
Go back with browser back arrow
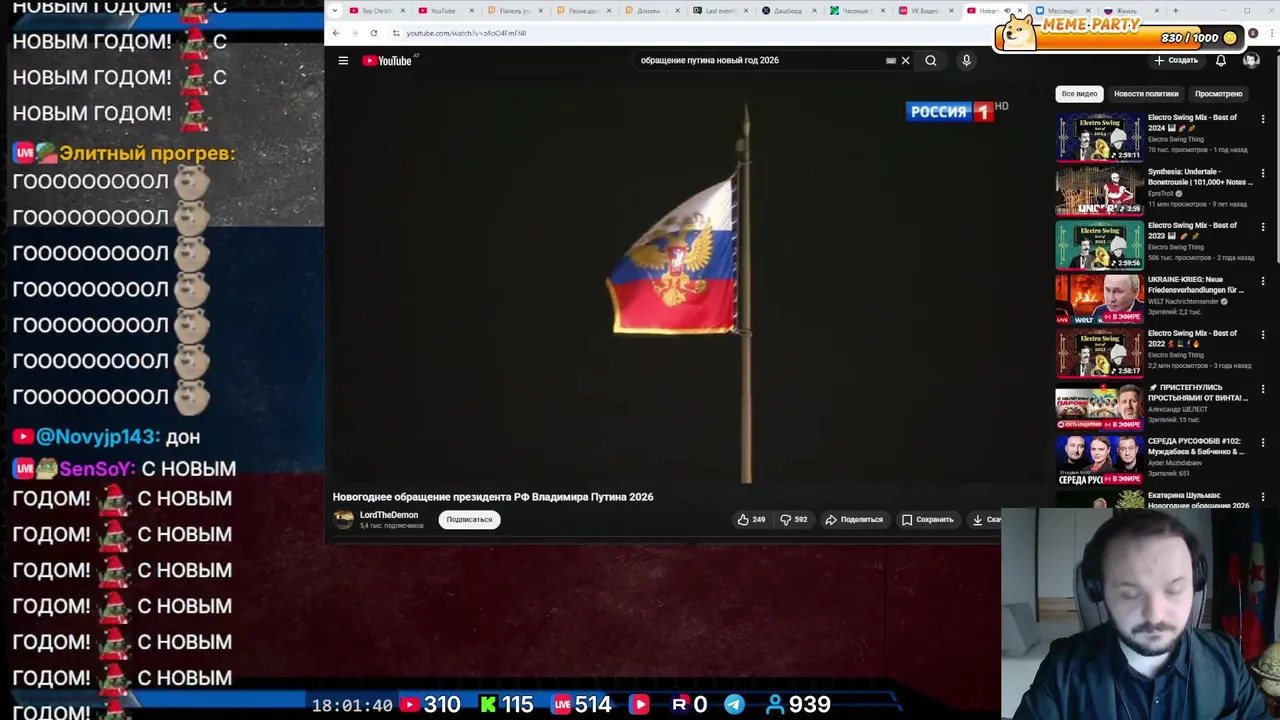point(336,33)
